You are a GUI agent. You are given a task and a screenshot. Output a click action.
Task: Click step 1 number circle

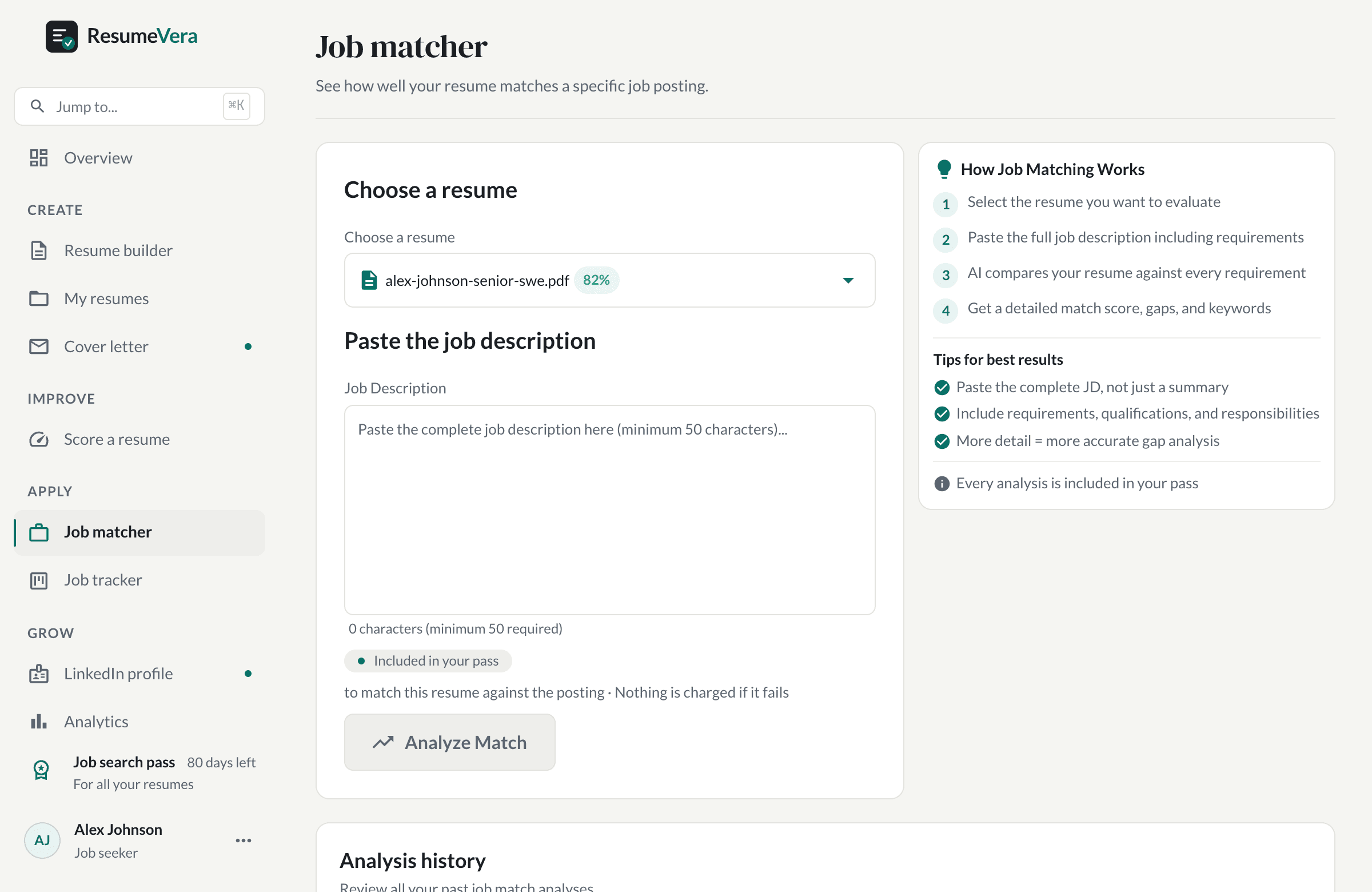pyautogui.click(x=946, y=204)
